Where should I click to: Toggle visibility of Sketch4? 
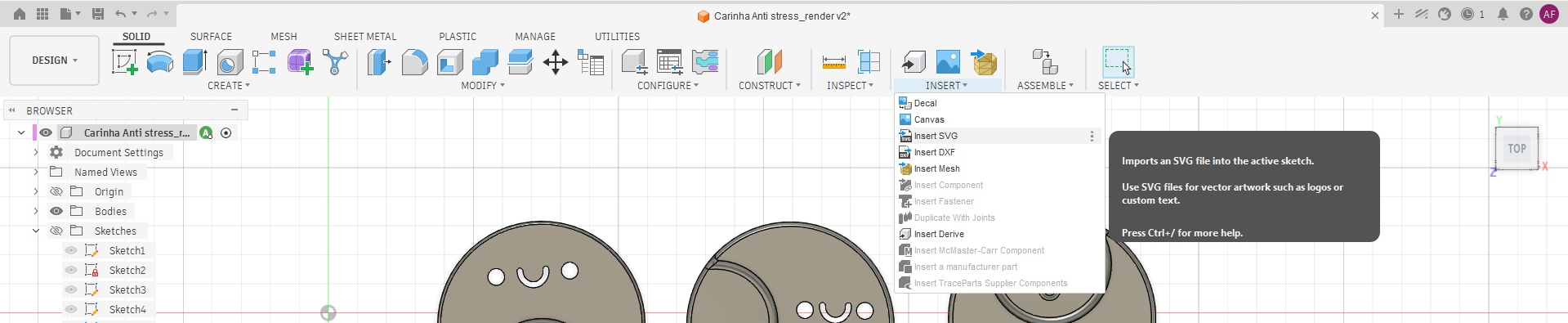[x=71, y=309]
